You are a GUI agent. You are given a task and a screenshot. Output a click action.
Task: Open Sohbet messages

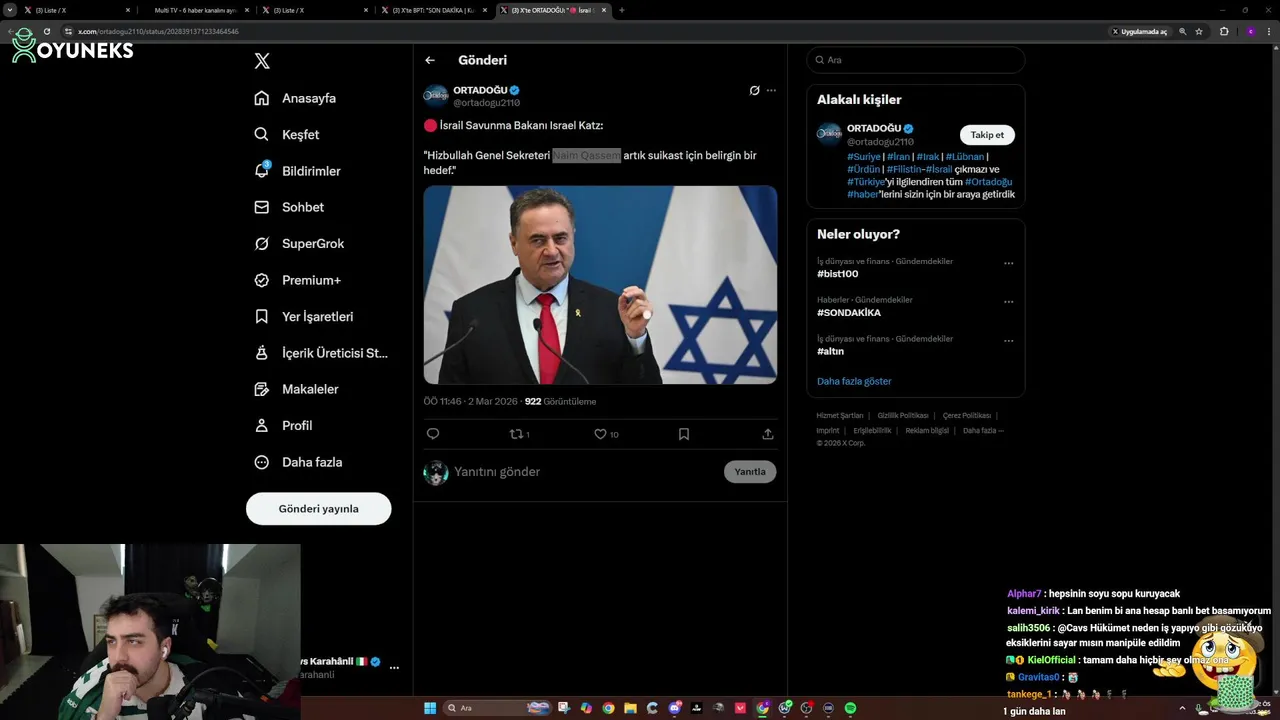(x=289, y=207)
